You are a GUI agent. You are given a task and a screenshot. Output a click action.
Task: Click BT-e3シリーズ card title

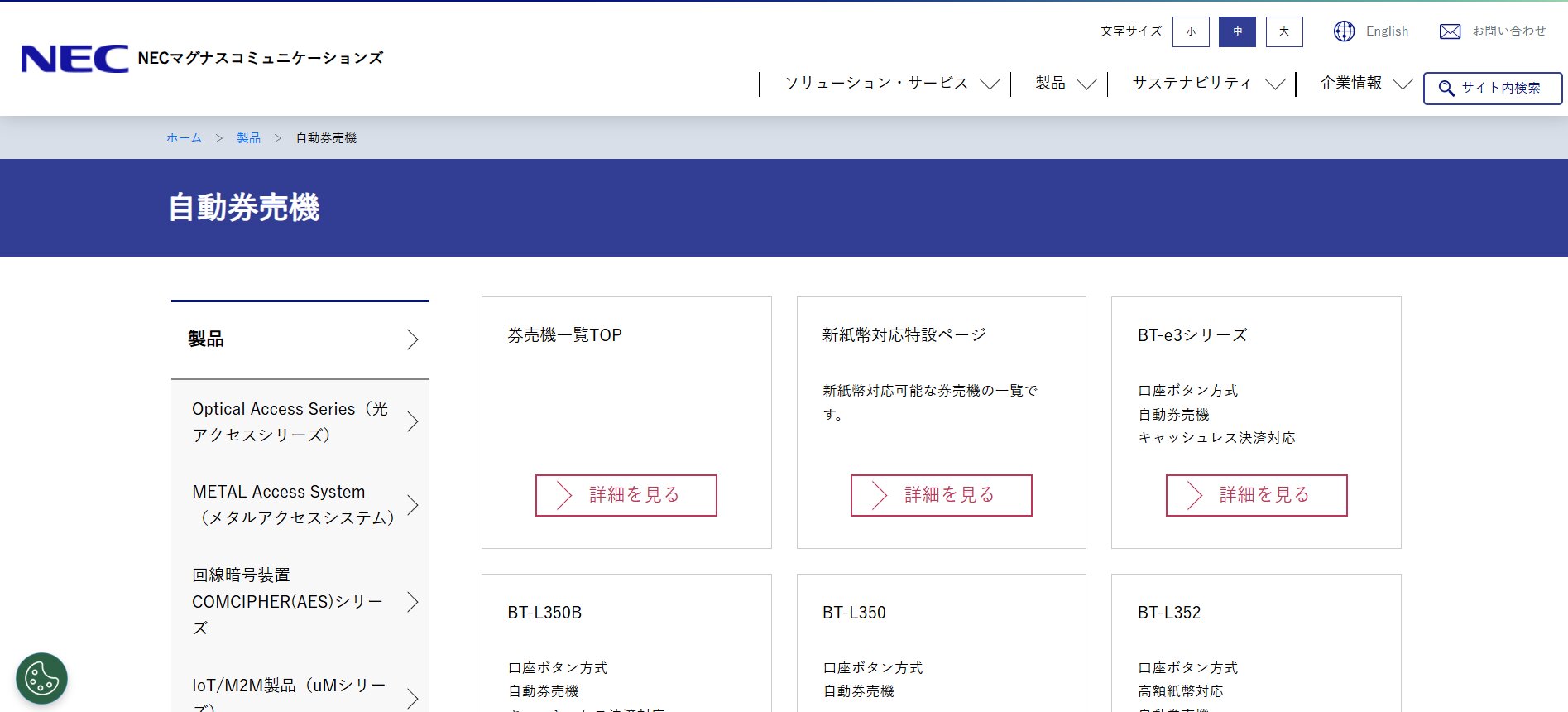click(1192, 335)
